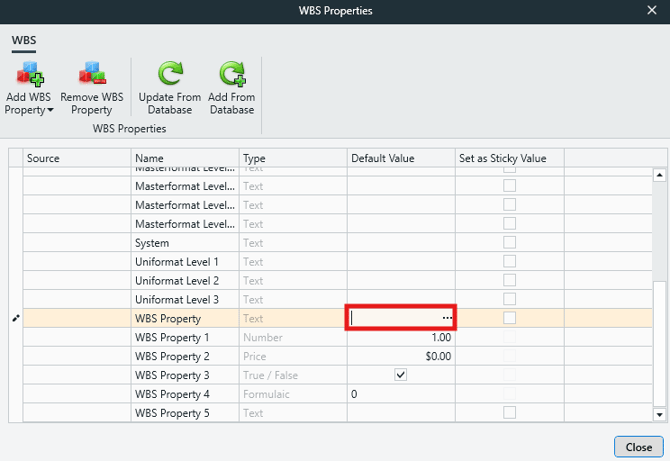Viewport: 670px width, 461px height.
Task: Click the Remove WBS Property icon
Action: click(x=92, y=74)
